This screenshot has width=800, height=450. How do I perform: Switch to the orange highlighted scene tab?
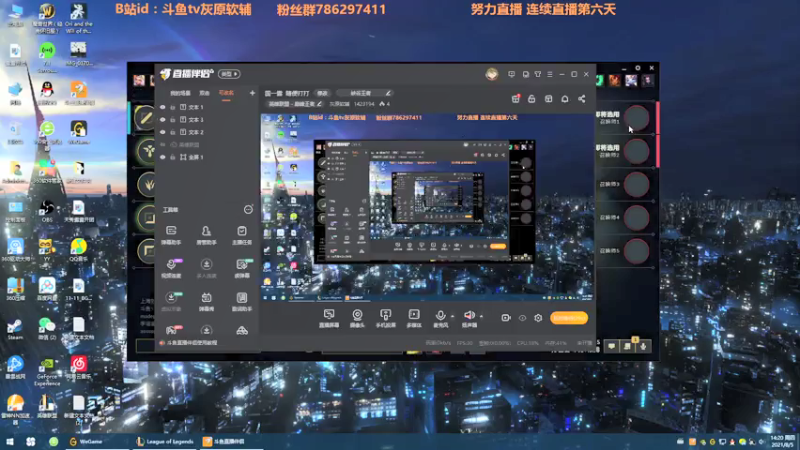point(226,93)
